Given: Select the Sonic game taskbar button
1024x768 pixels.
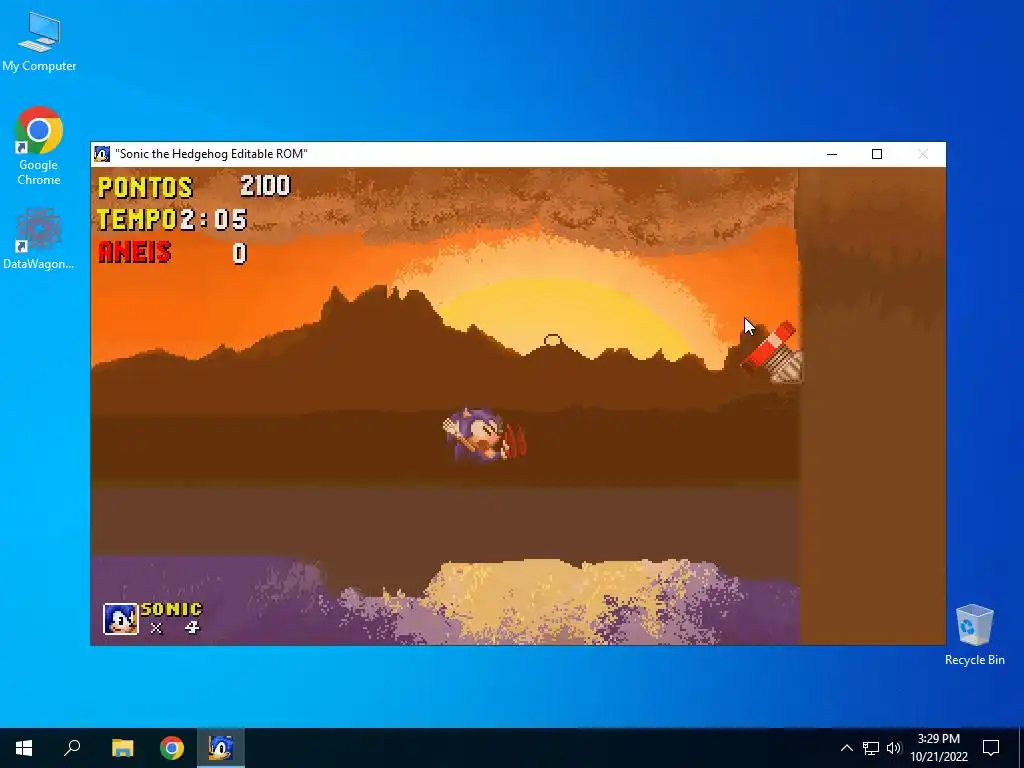Looking at the screenshot, I should 221,748.
